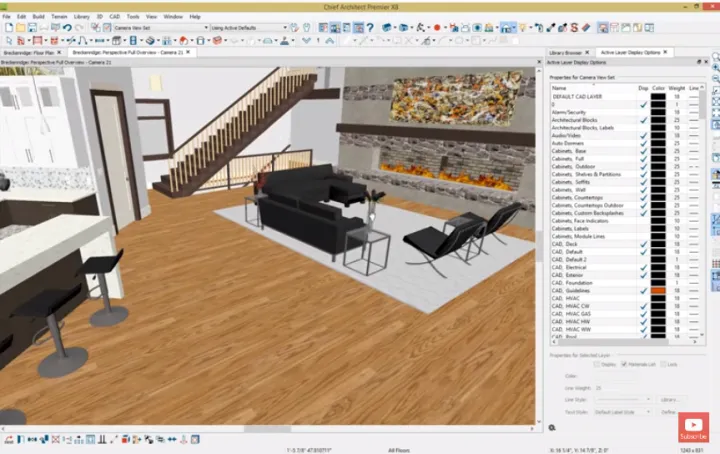720x454 pixels.
Task: Toggle display check for Cabinets, Base layer
Action: [643, 150]
